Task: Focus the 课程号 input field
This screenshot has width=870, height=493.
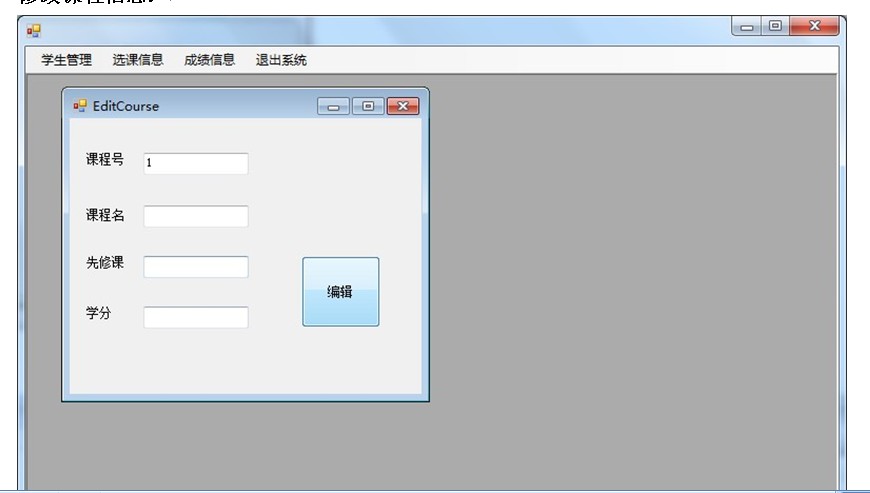Action: (196, 164)
